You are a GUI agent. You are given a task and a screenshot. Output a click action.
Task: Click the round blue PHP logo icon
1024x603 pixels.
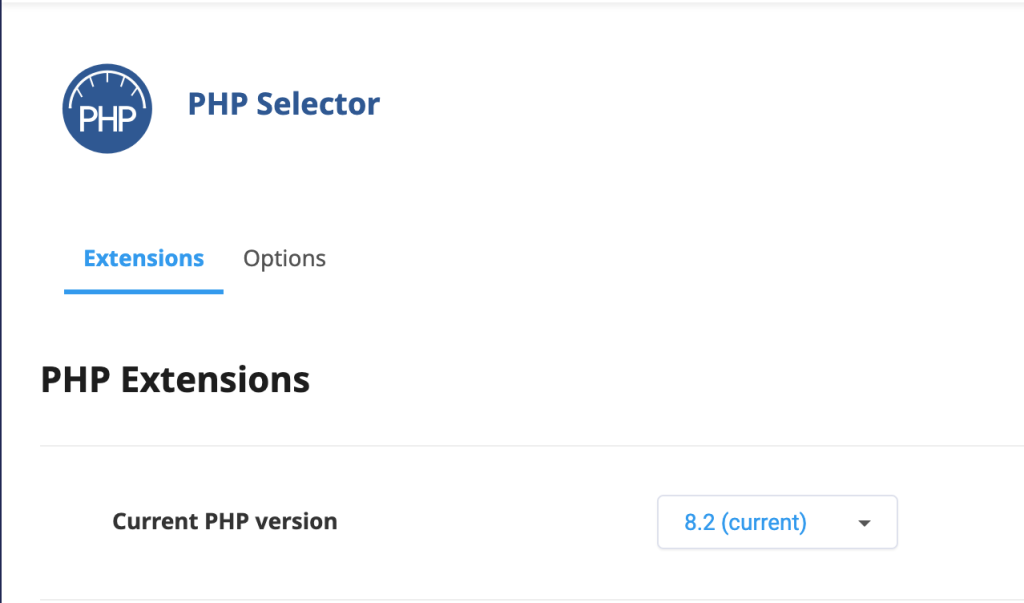tap(107, 109)
